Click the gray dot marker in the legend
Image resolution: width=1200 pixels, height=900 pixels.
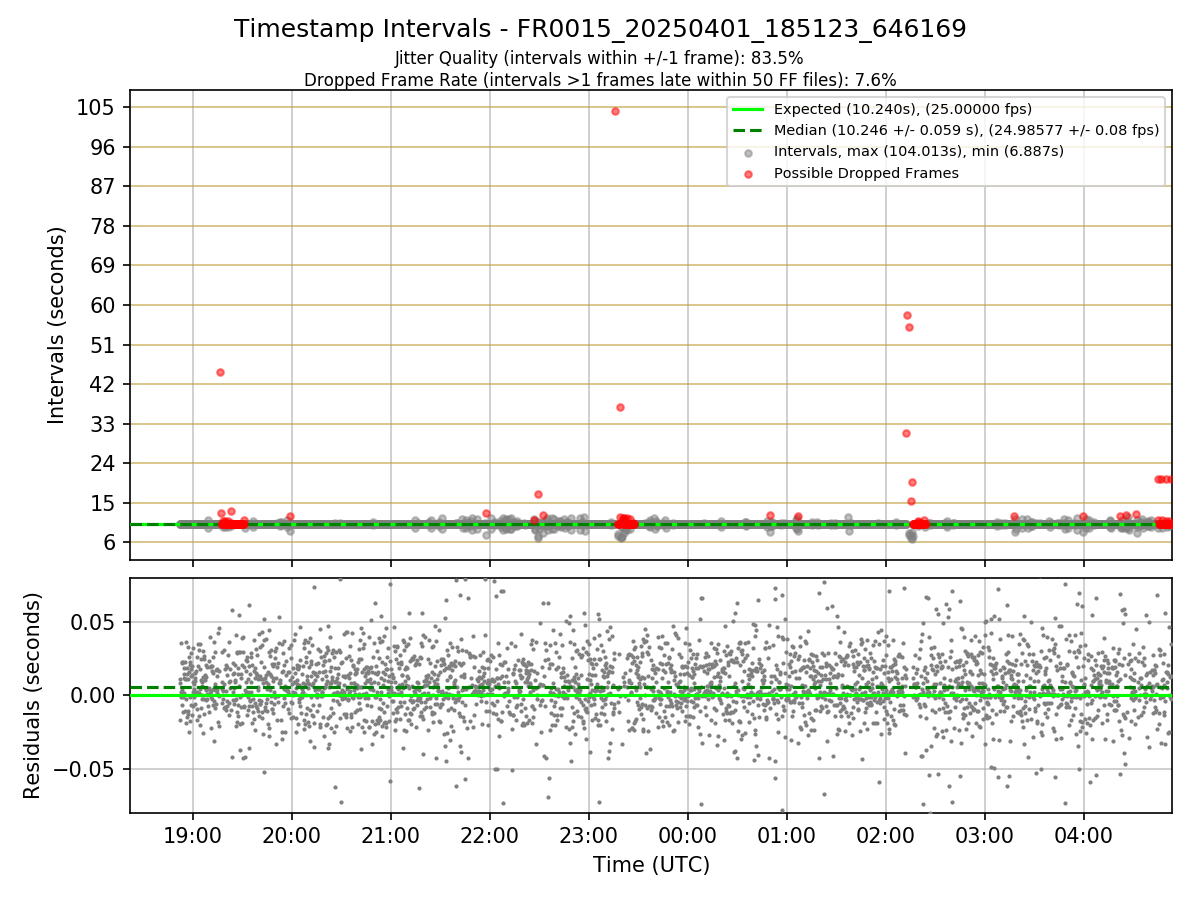point(749,152)
